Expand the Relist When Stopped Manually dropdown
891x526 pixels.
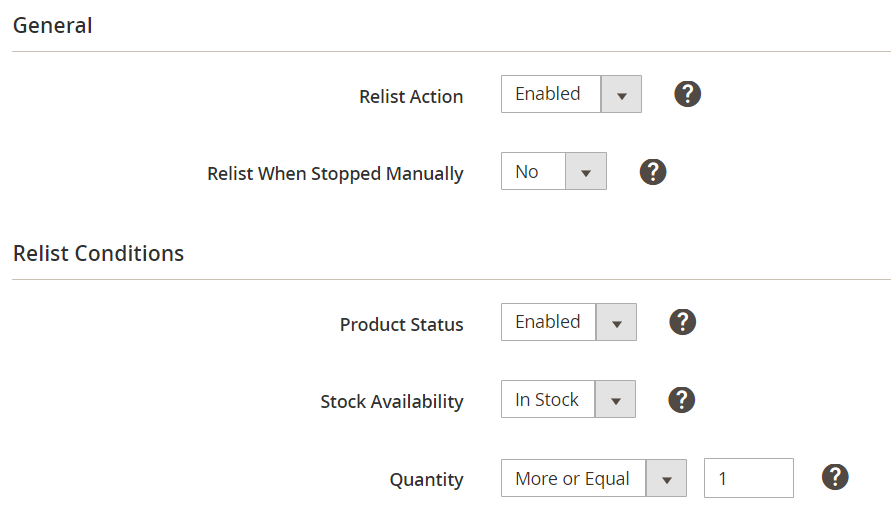[x=553, y=172]
